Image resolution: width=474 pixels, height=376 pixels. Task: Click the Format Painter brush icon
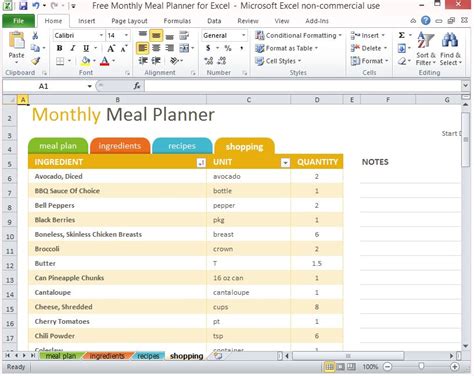pos(36,61)
